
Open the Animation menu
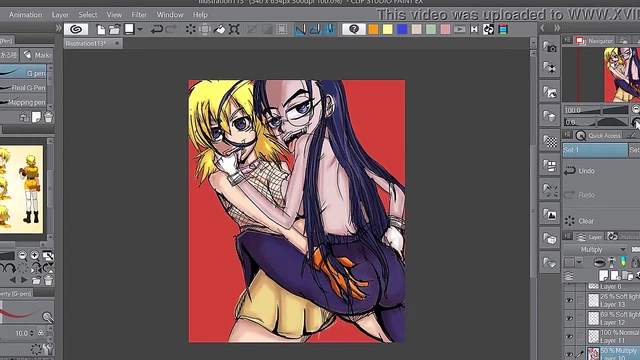coord(25,15)
